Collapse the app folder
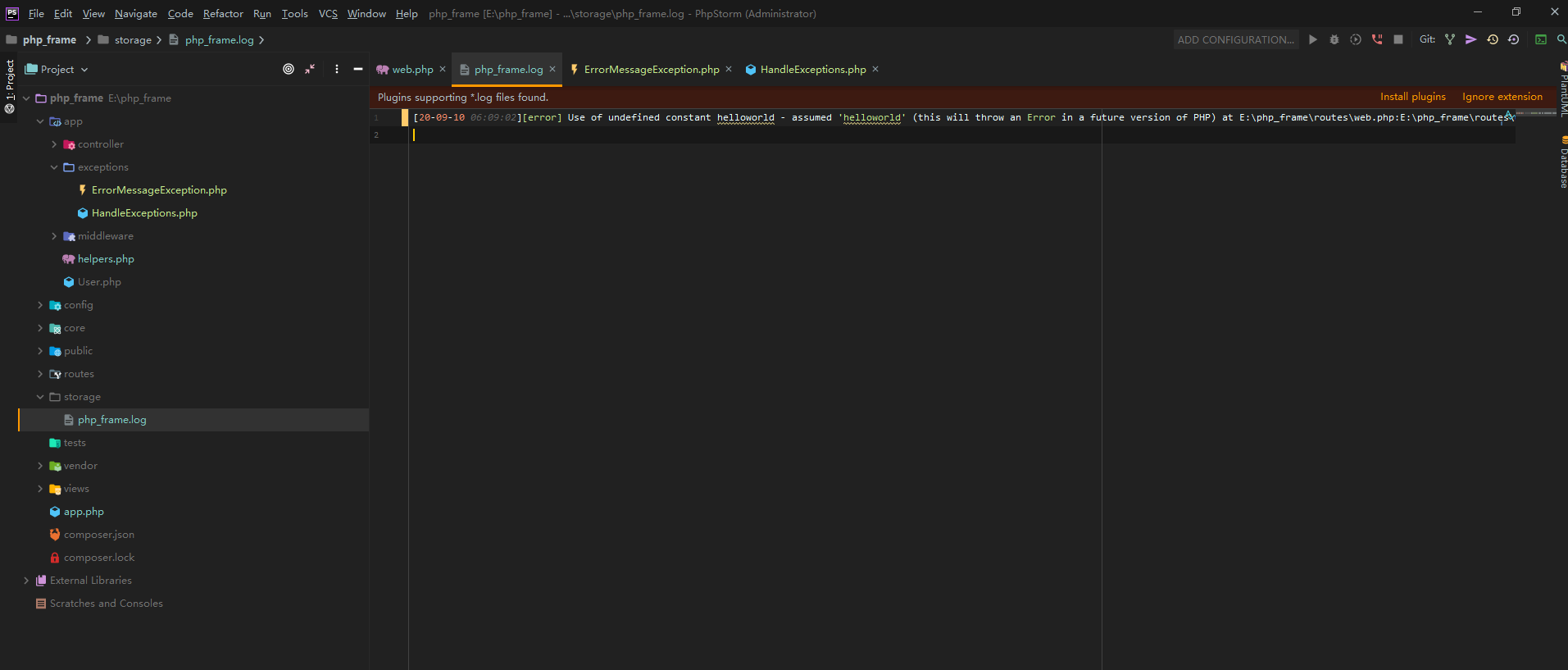This screenshot has width=1568, height=670. 40,121
